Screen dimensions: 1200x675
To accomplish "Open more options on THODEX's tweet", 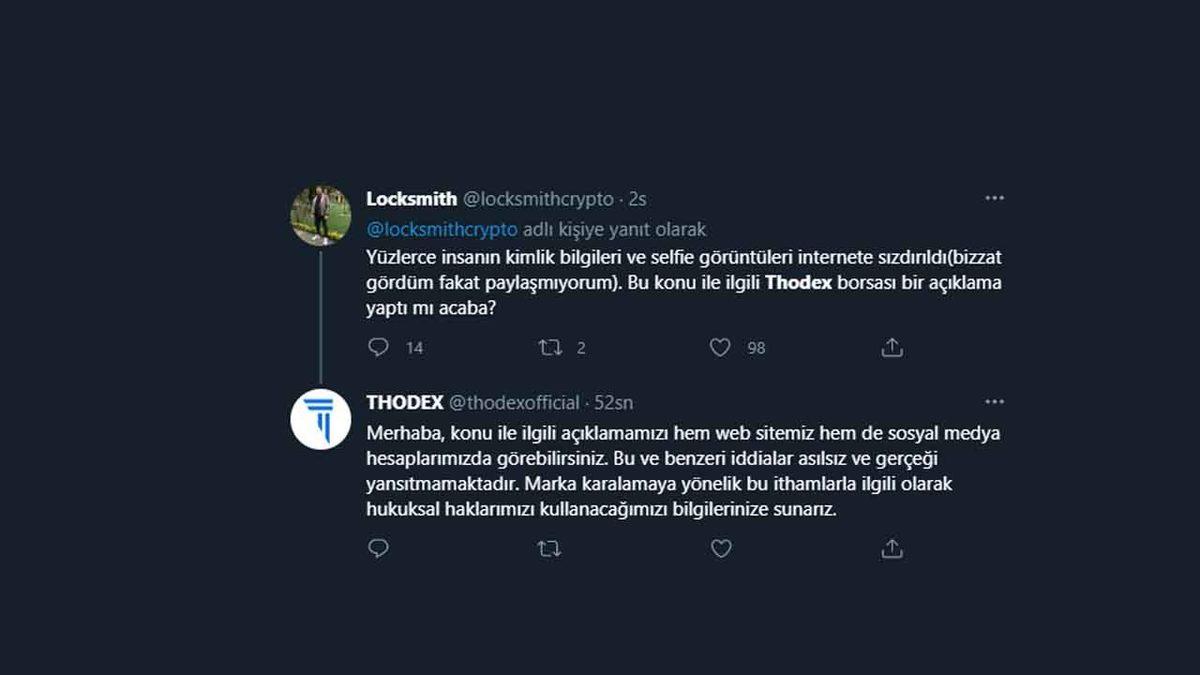I will [994, 401].
